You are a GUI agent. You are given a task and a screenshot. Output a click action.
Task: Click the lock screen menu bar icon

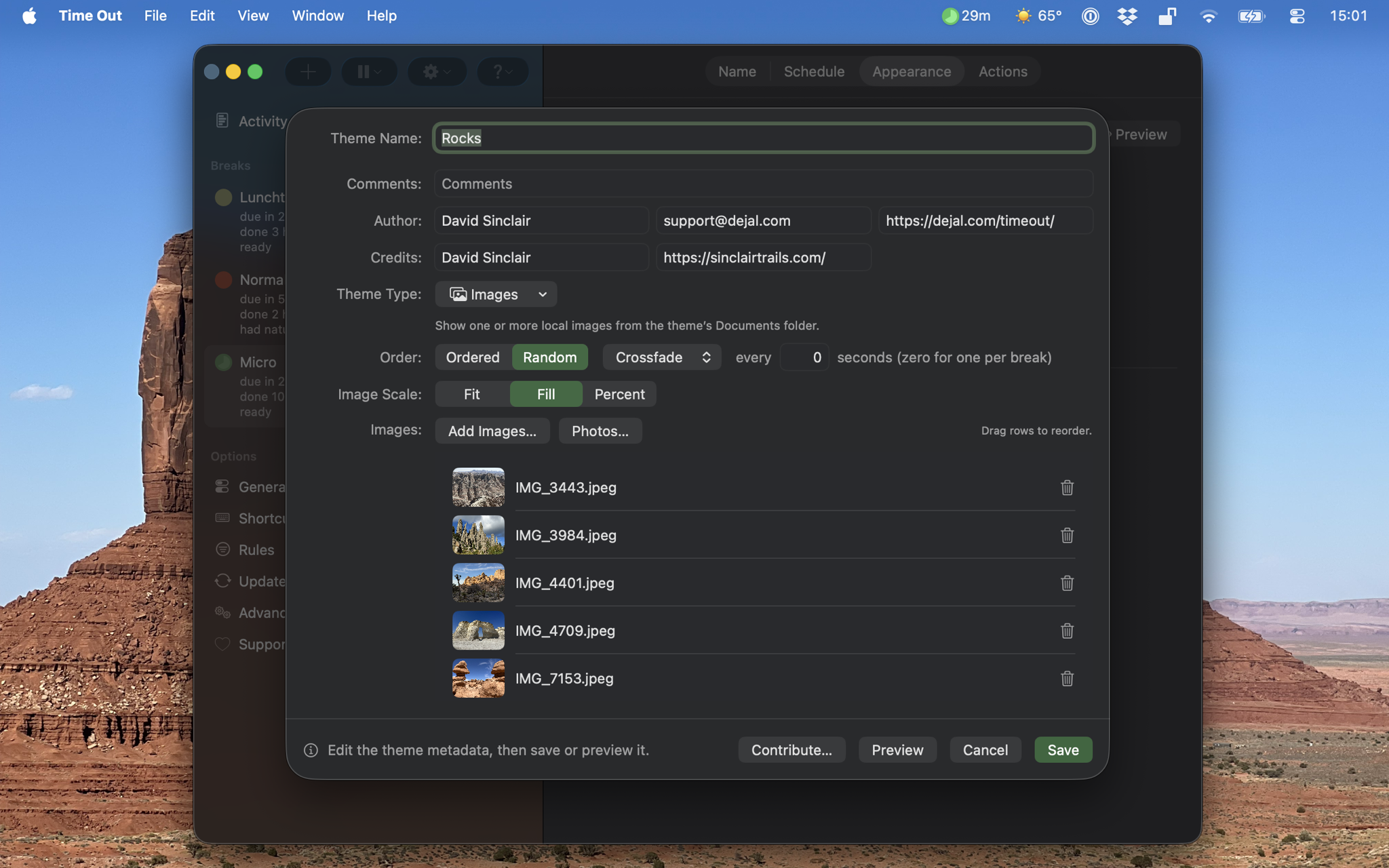point(1167,16)
